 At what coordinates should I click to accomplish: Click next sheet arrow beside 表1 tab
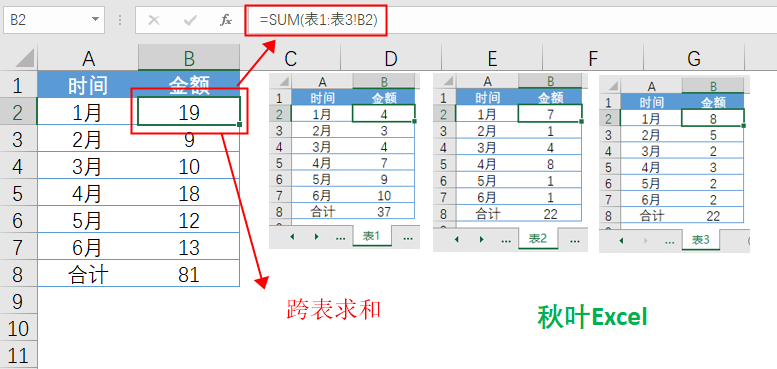[316, 237]
